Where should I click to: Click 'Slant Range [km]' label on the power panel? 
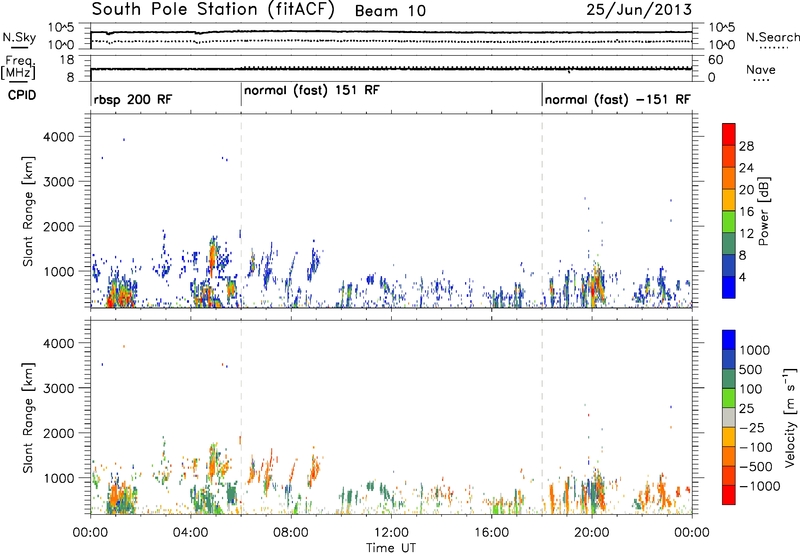(x=28, y=211)
